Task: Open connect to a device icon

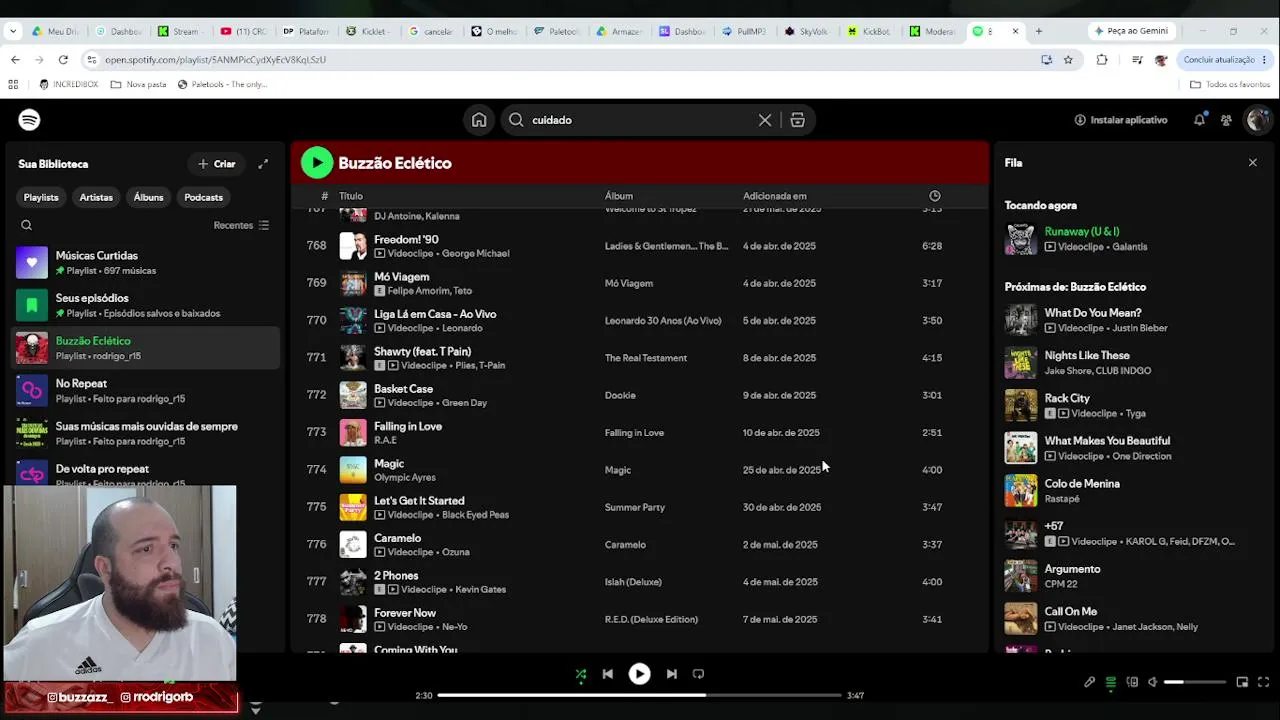Action: pos(1132,682)
